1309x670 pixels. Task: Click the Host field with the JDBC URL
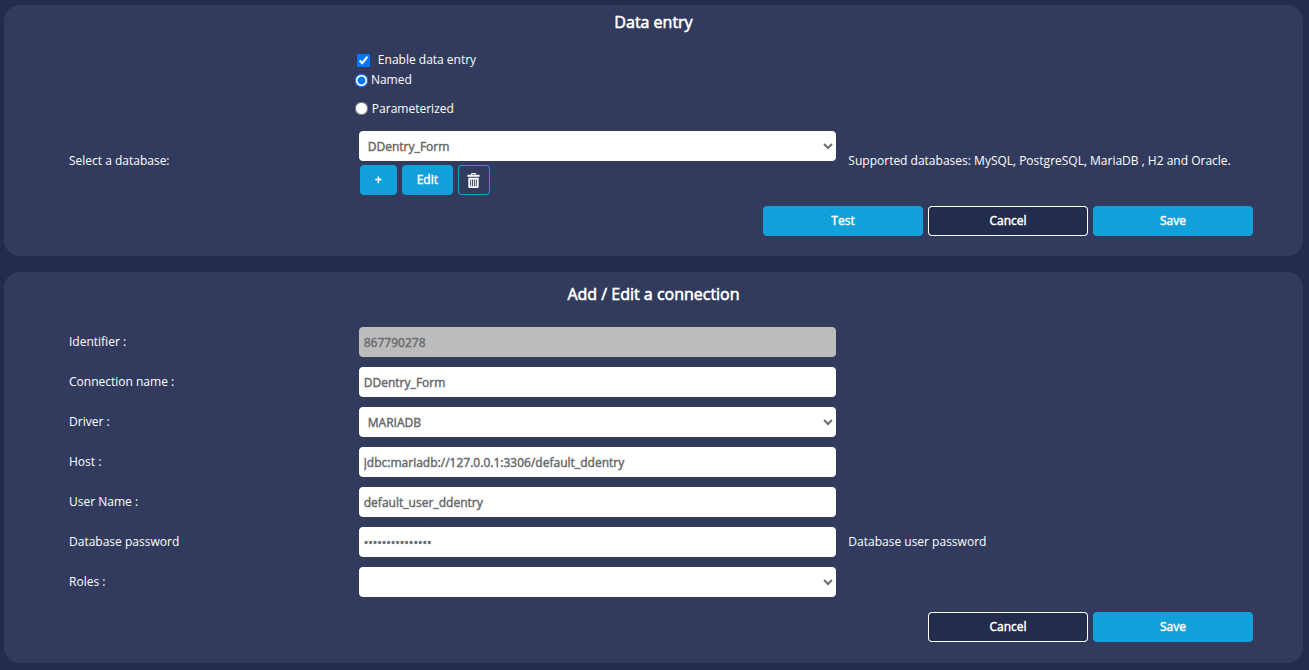(596, 461)
